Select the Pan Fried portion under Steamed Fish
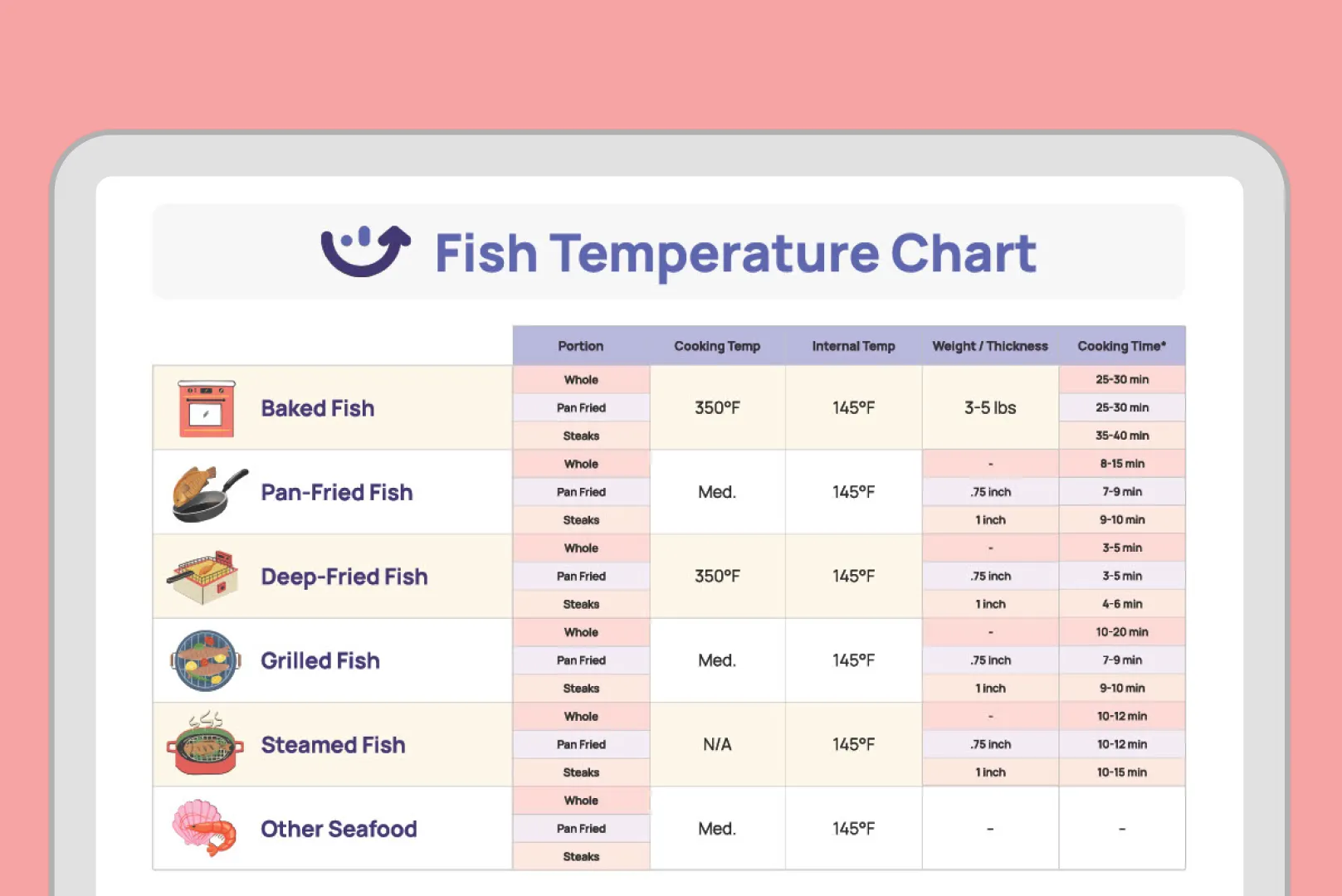The width and height of the screenshot is (1342, 896). coord(580,744)
